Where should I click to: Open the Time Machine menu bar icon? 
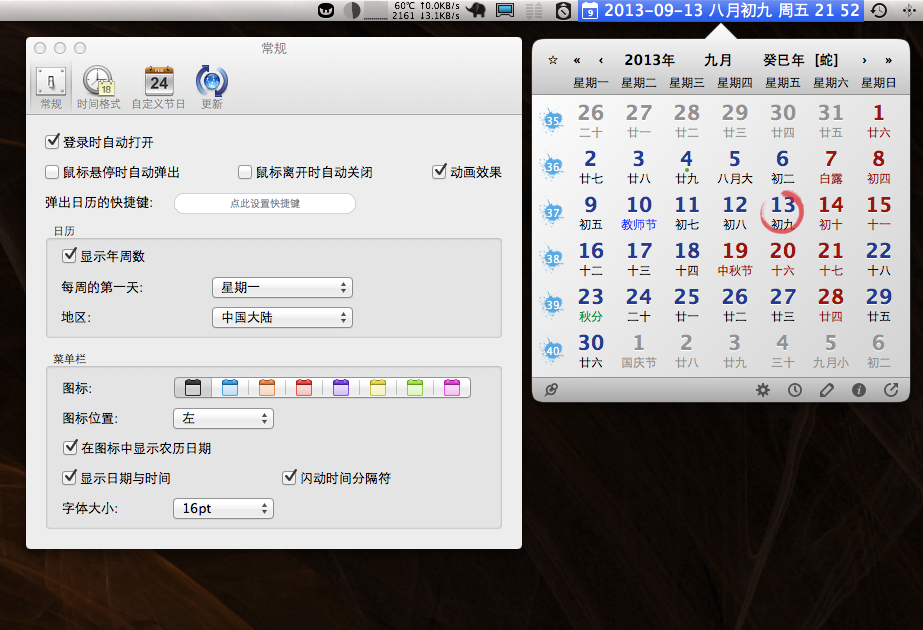coord(879,10)
